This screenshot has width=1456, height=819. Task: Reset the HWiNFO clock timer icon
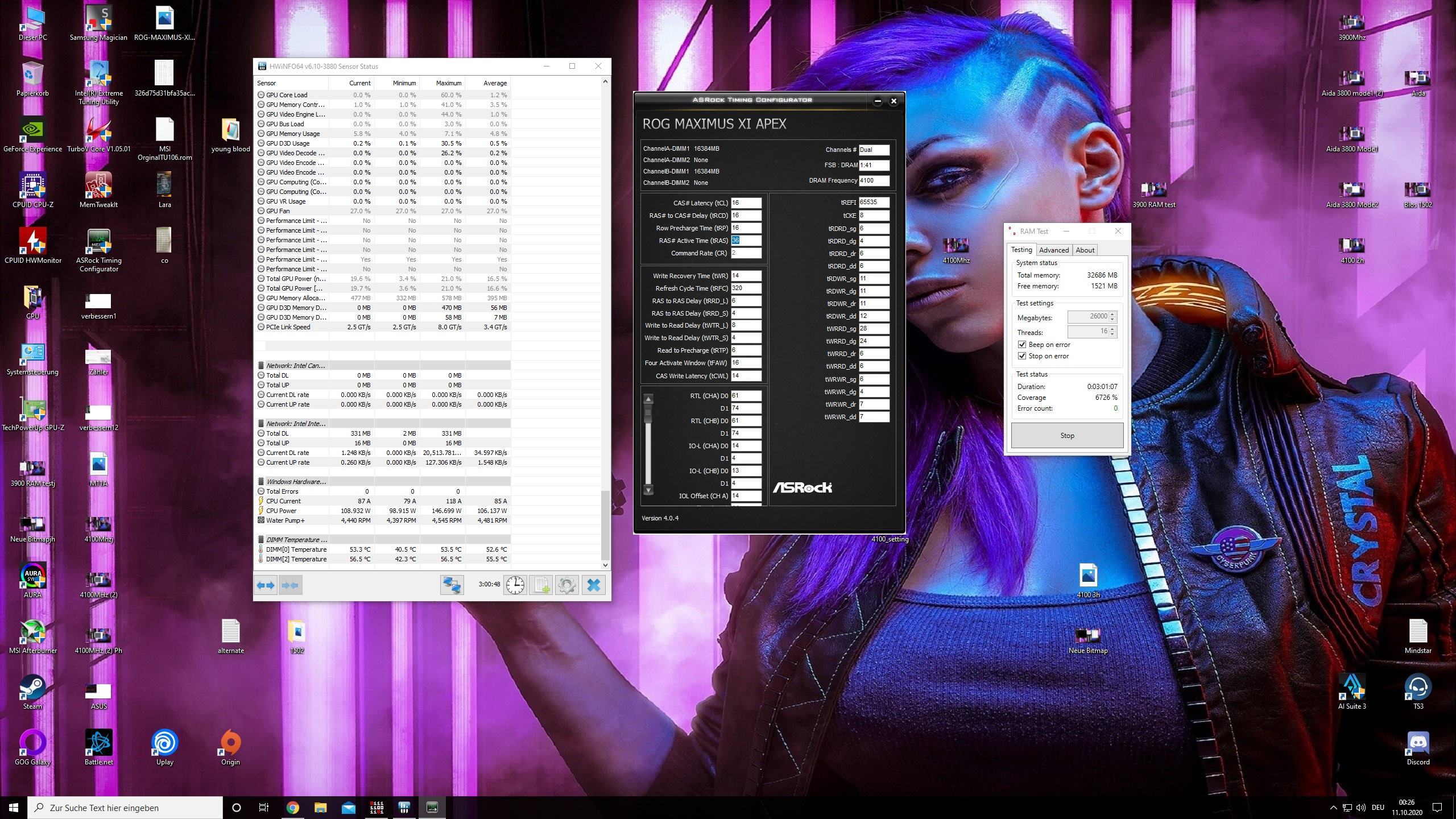[x=515, y=585]
